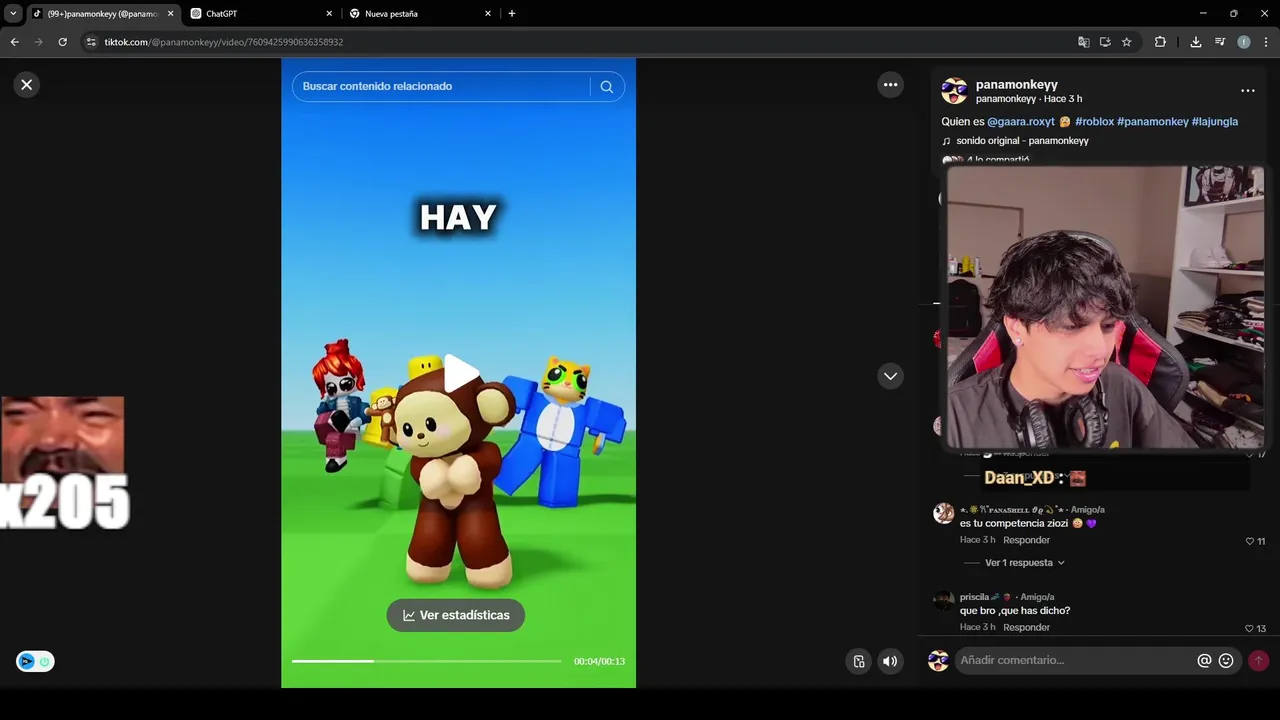This screenshot has width=1280, height=720.
Task: Go forward in browser history
Action: pos(39,42)
